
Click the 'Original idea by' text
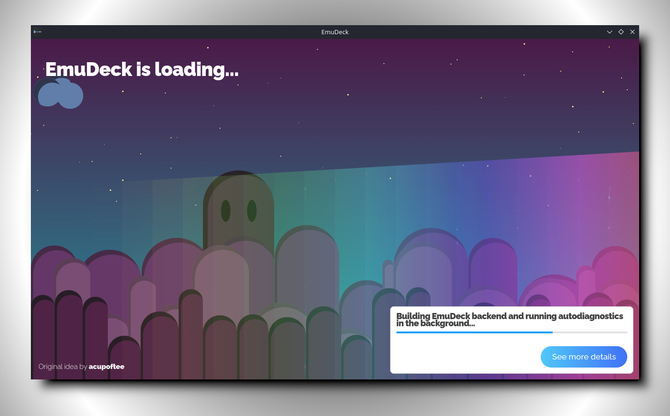(63, 366)
